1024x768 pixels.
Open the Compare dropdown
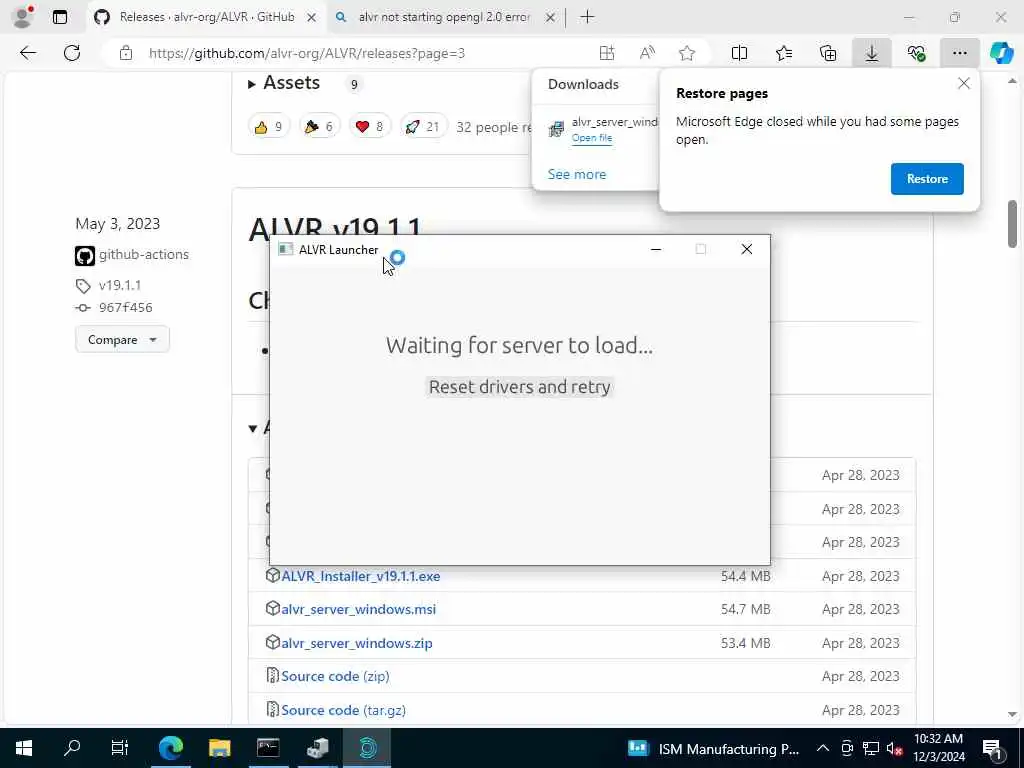(122, 340)
